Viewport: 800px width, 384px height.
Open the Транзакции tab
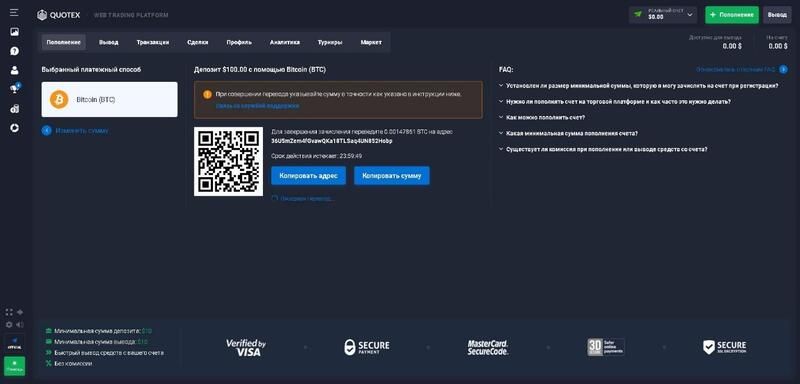(x=153, y=42)
